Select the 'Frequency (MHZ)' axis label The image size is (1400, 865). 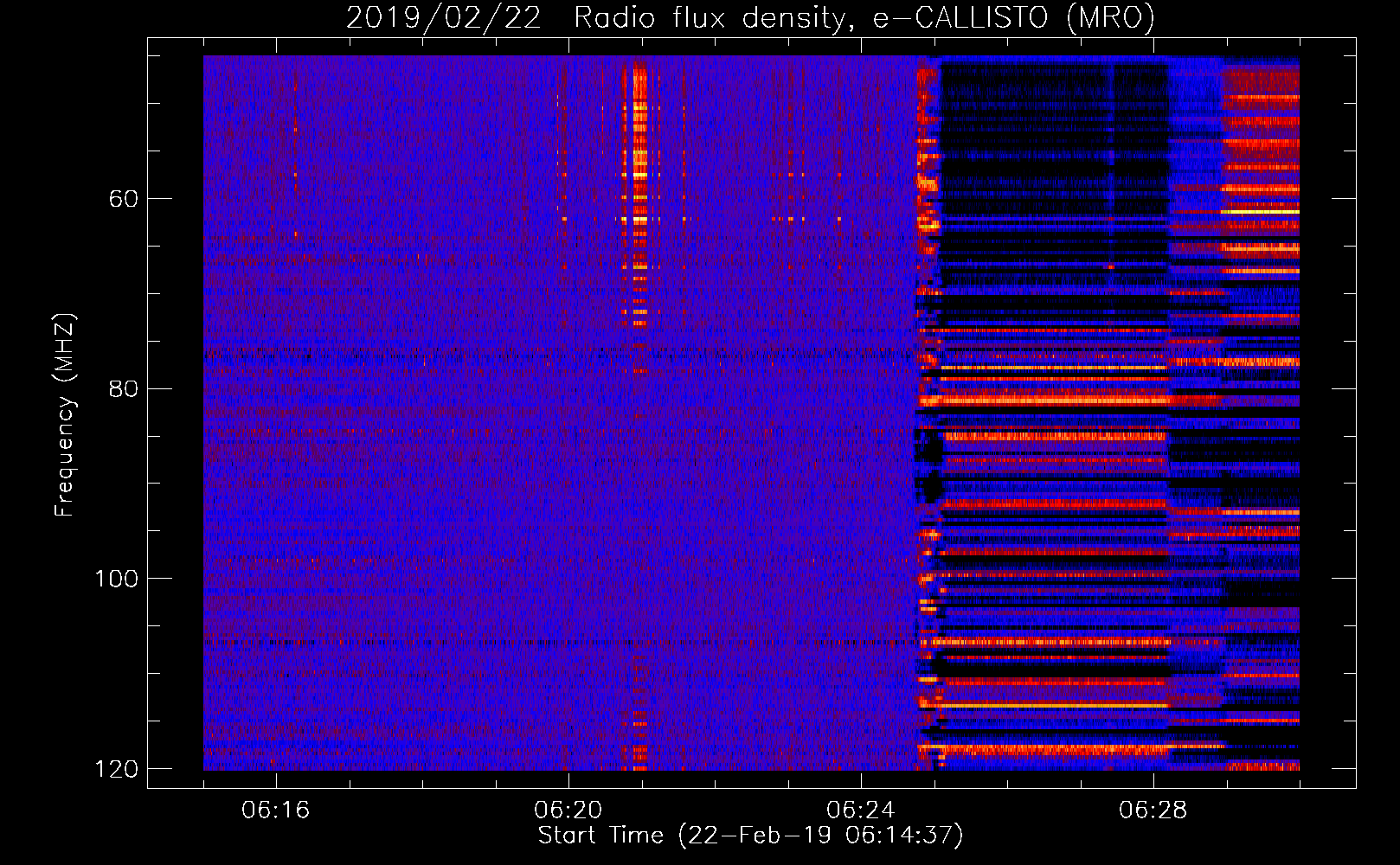(65, 415)
